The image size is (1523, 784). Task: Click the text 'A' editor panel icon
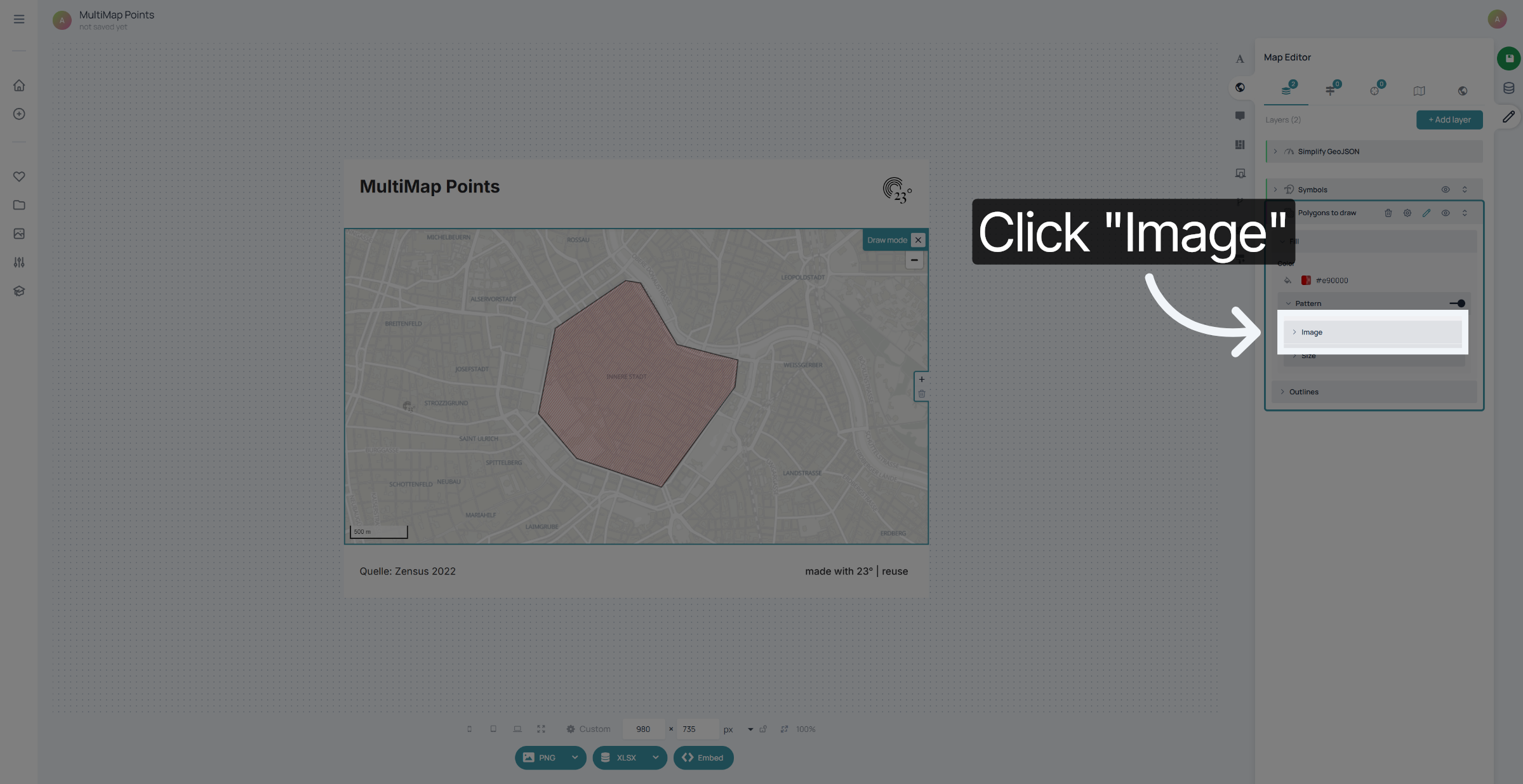coord(1239,59)
